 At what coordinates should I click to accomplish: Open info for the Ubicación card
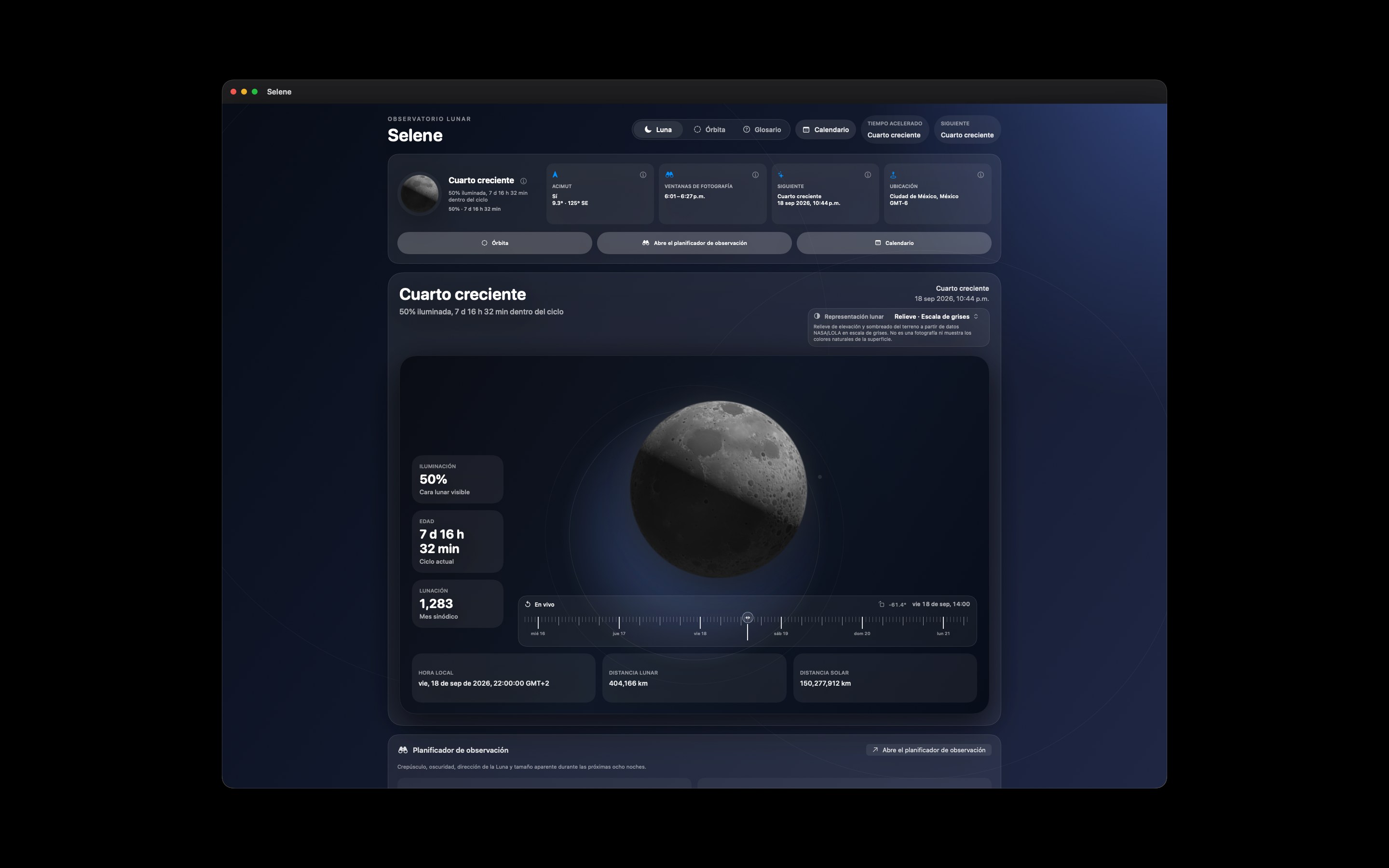pyautogui.click(x=980, y=175)
